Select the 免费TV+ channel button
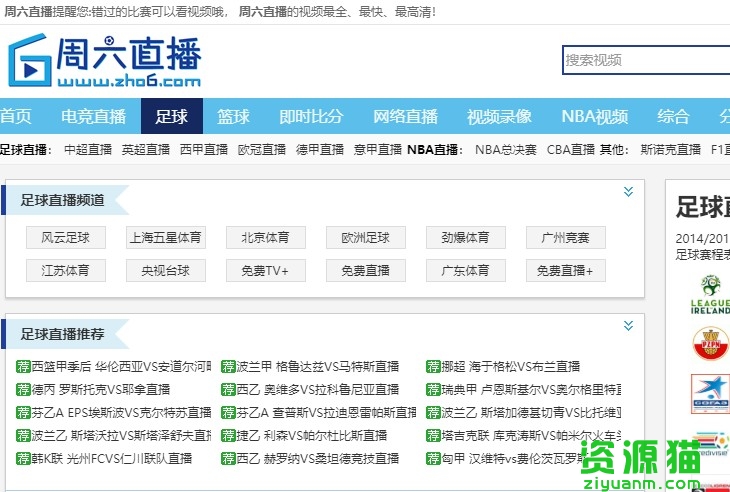Viewport: 730px width, 492px height. point(266,270)
